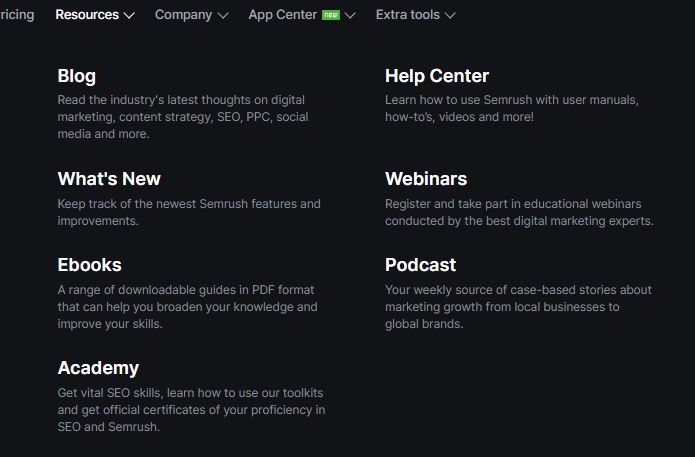Expand the App Center dropdown chevron

coord(350,15)
